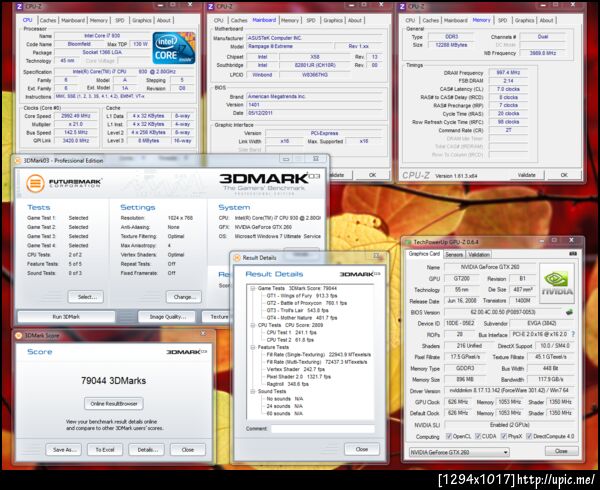Select the Graphics Card tab in GPU-Z
This screenshot has height=490, width=600.
[x=424, y=254]
